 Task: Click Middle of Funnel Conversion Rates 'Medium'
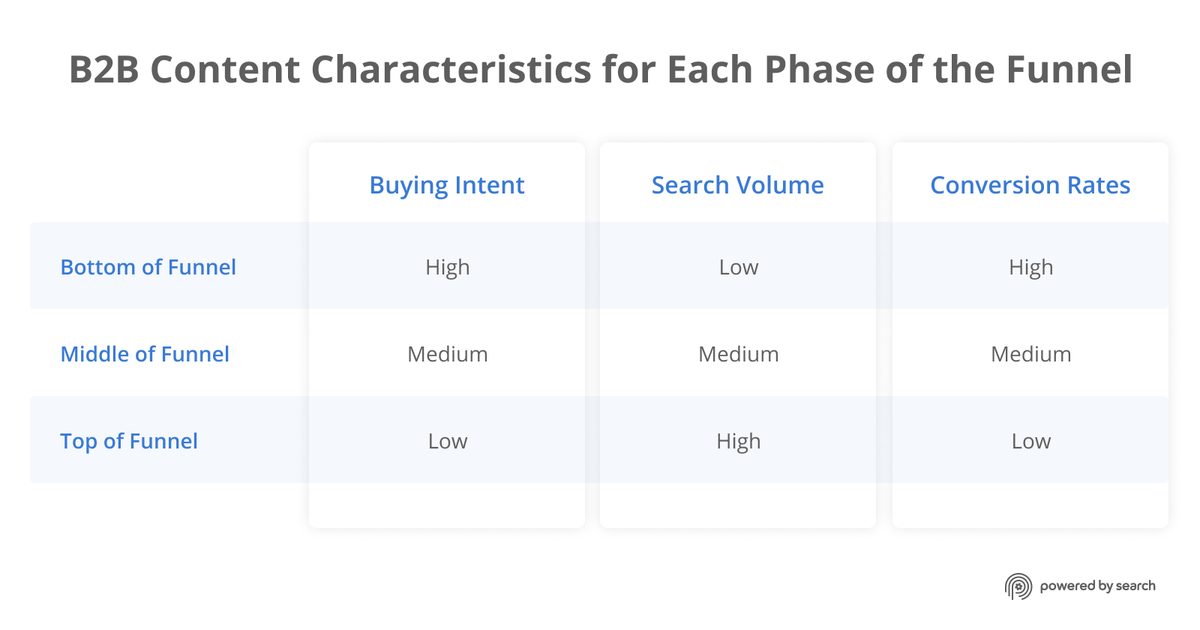(1030, 354)
